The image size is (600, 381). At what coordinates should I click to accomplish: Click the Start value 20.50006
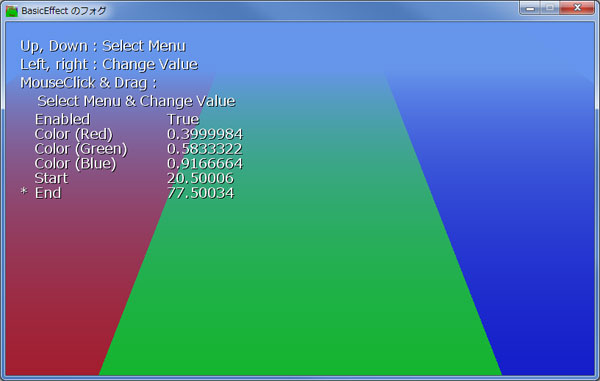click(200, 178)
